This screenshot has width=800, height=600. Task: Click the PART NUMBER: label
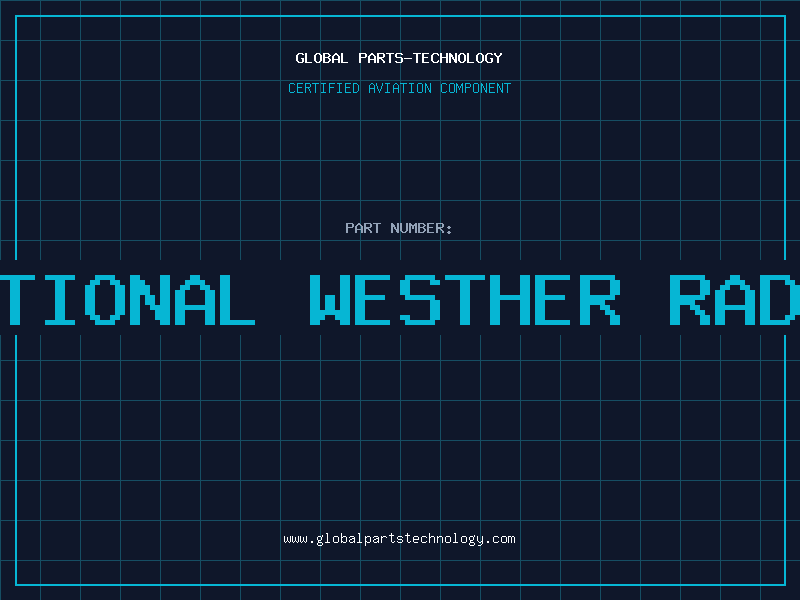(398, 228)
